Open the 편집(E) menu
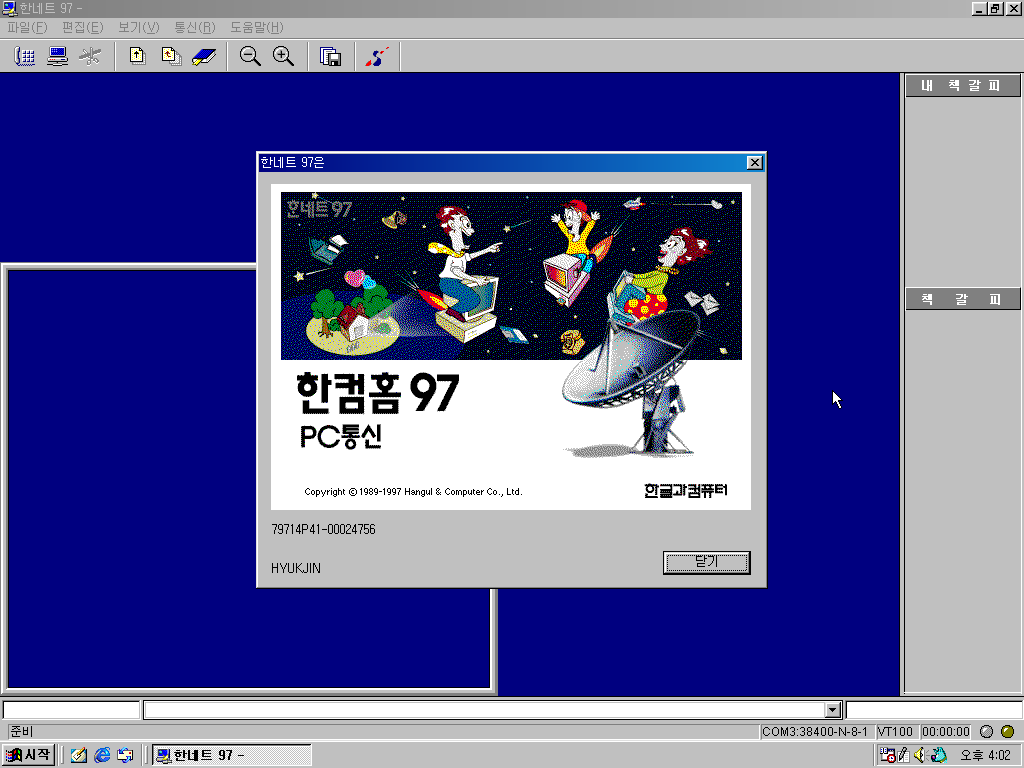This screenshot has height=768, width=1024. 82,27
